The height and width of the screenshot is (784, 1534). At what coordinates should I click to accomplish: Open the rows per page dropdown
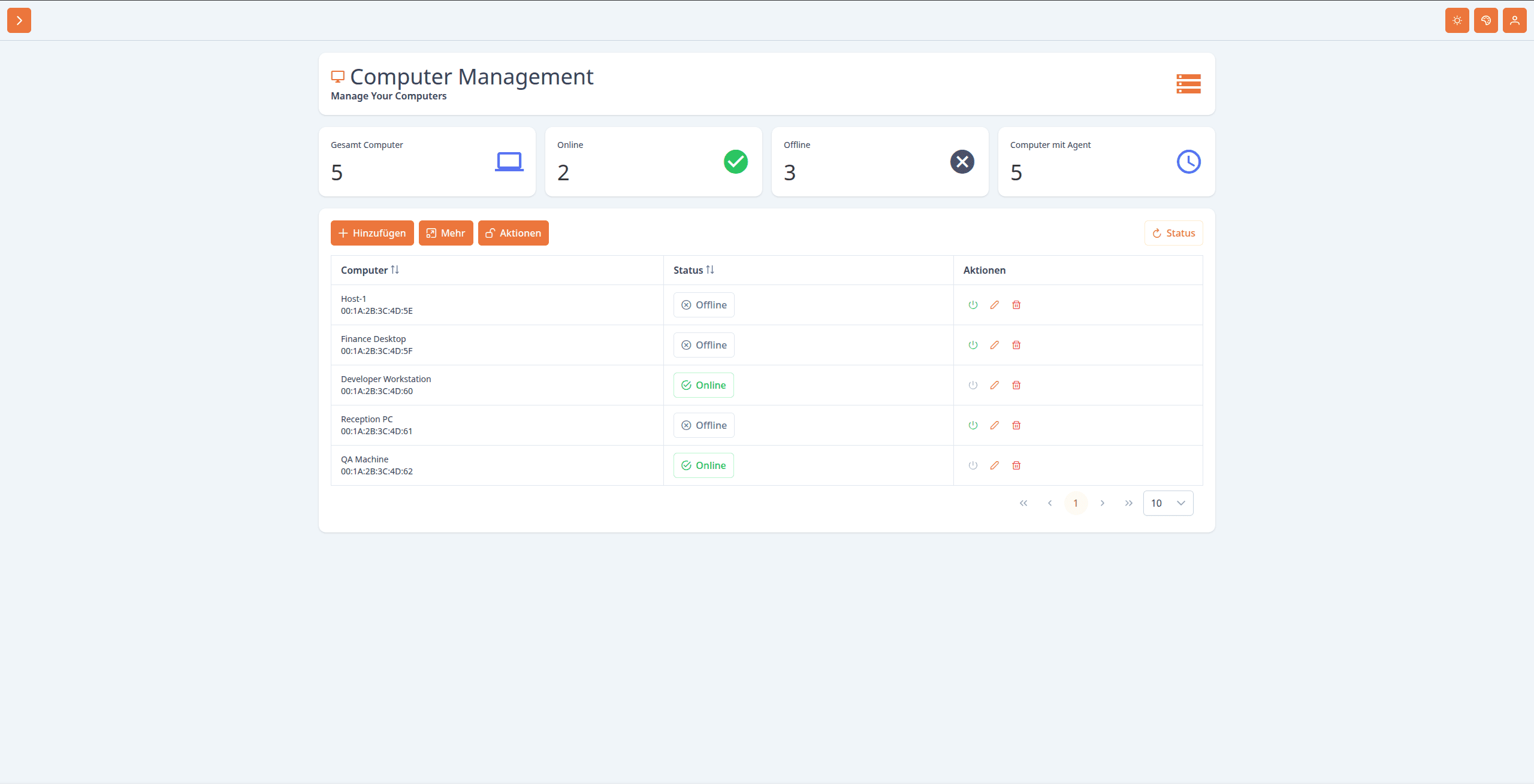coord(1168,503)
